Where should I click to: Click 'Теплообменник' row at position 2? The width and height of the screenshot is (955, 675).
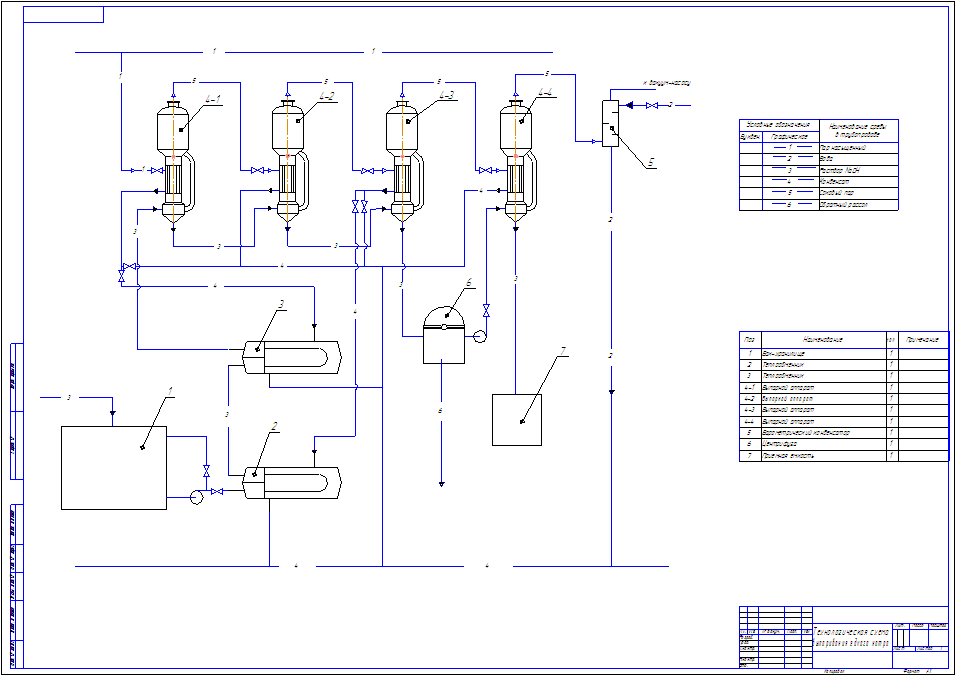844,364
